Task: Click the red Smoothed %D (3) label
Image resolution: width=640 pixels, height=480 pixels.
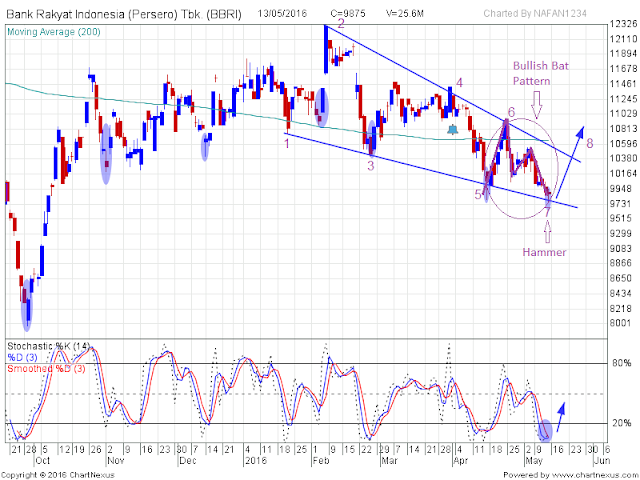Action: click(x=46, y=369)
